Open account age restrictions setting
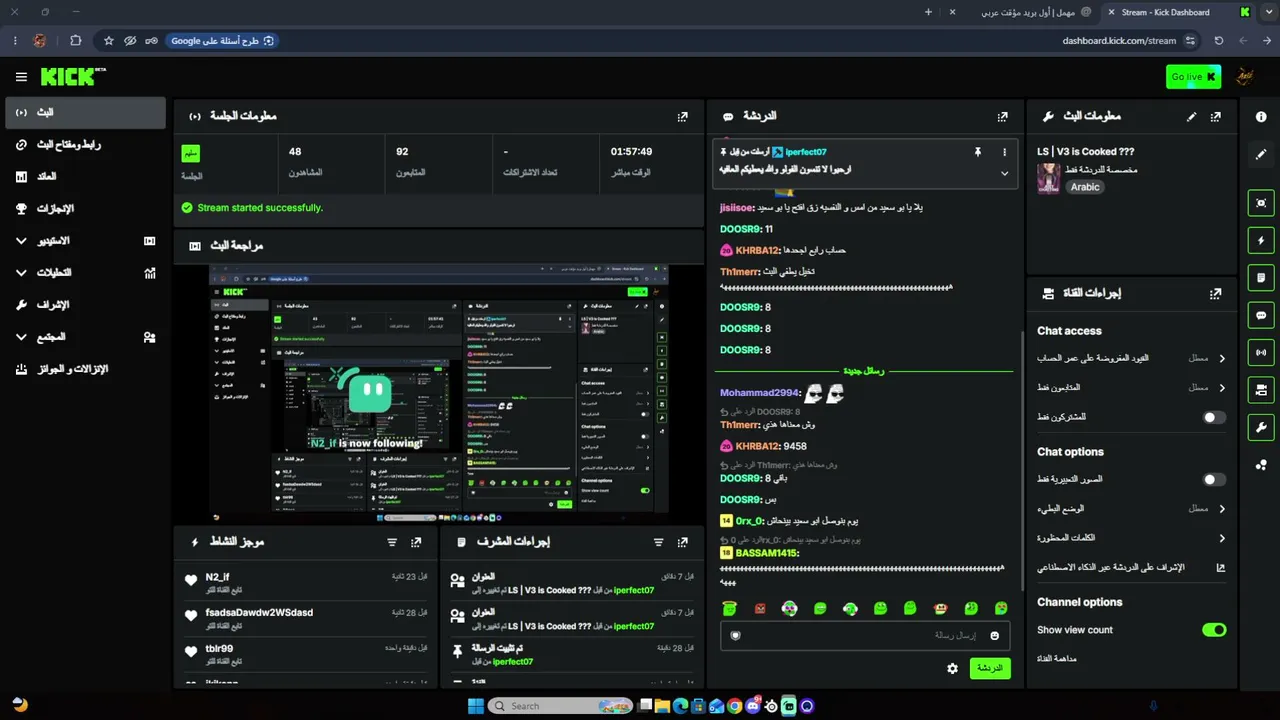The height and width of the screenshot is (720, 1280). tap(1131, 358)
